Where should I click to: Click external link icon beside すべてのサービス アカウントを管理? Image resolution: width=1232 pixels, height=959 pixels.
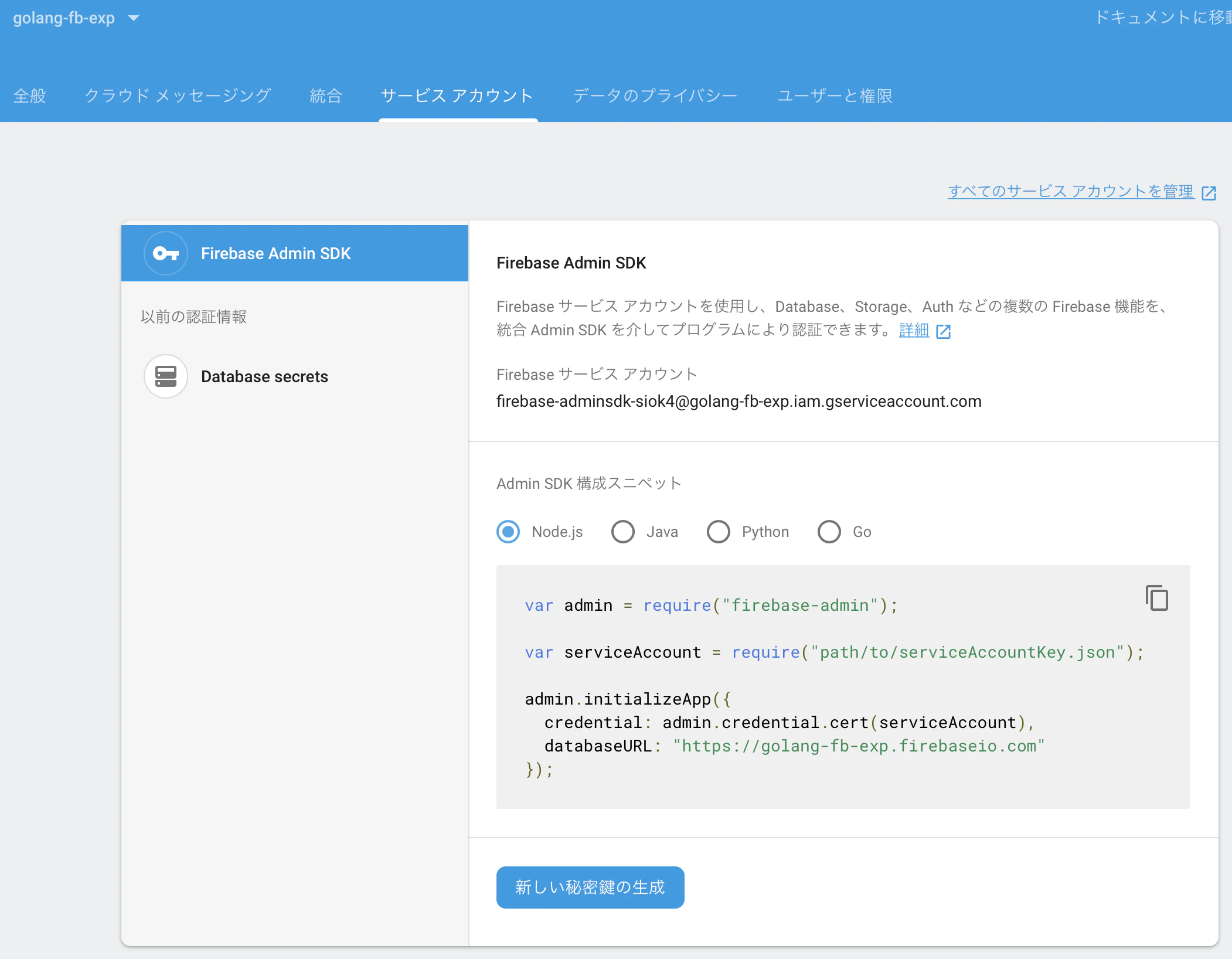pos(1209,193)
